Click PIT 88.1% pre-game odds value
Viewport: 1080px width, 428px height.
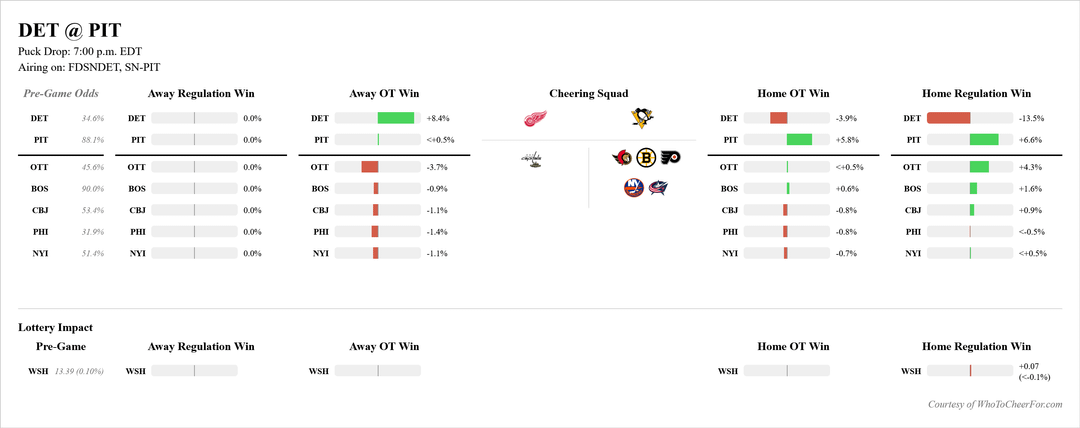[93, 140]
